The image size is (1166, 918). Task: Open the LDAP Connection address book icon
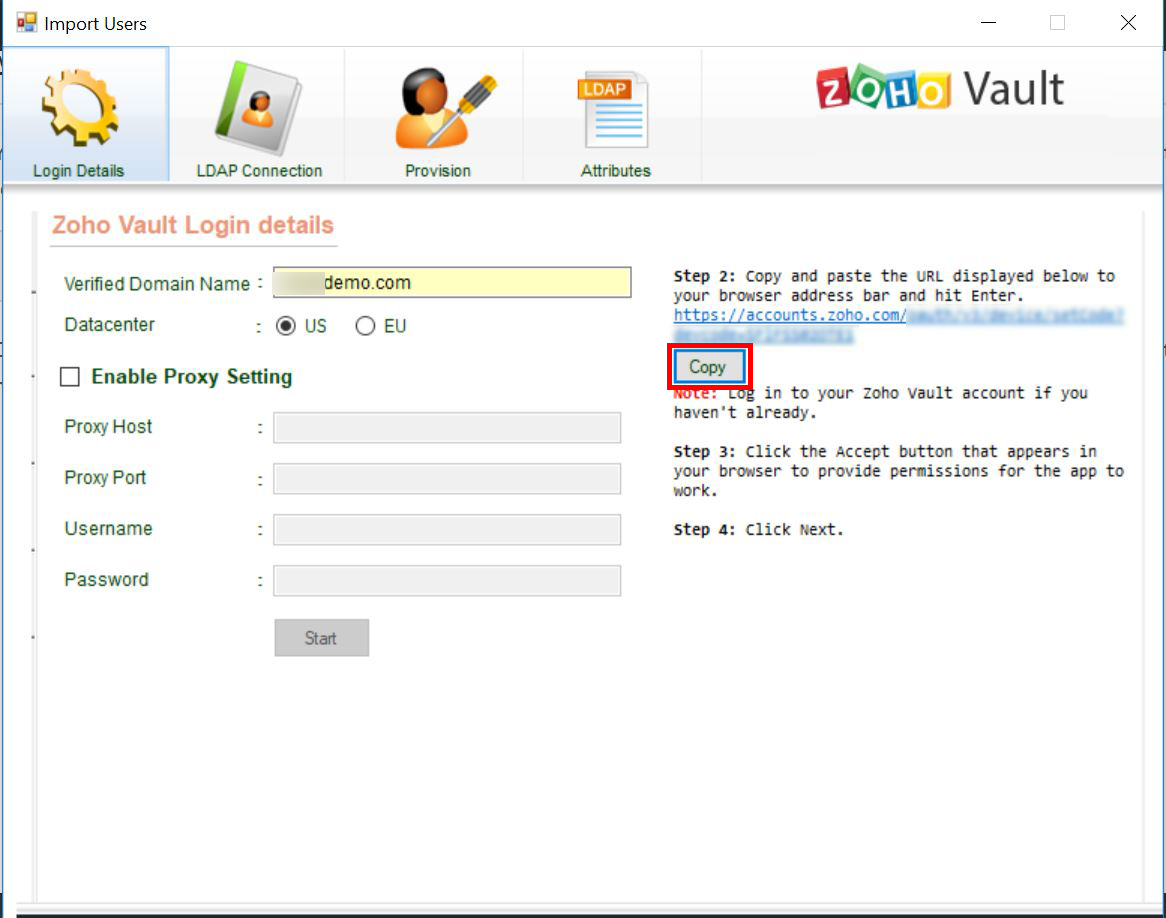[x=258, y=108]
